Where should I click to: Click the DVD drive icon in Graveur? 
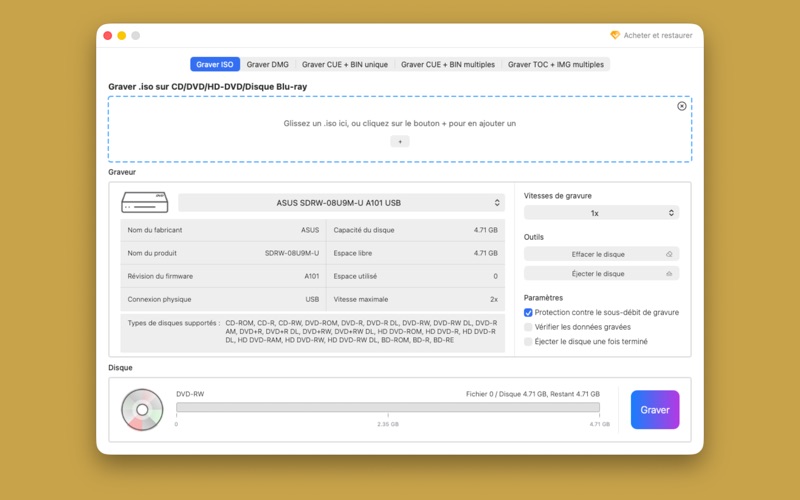coord(145,203)
